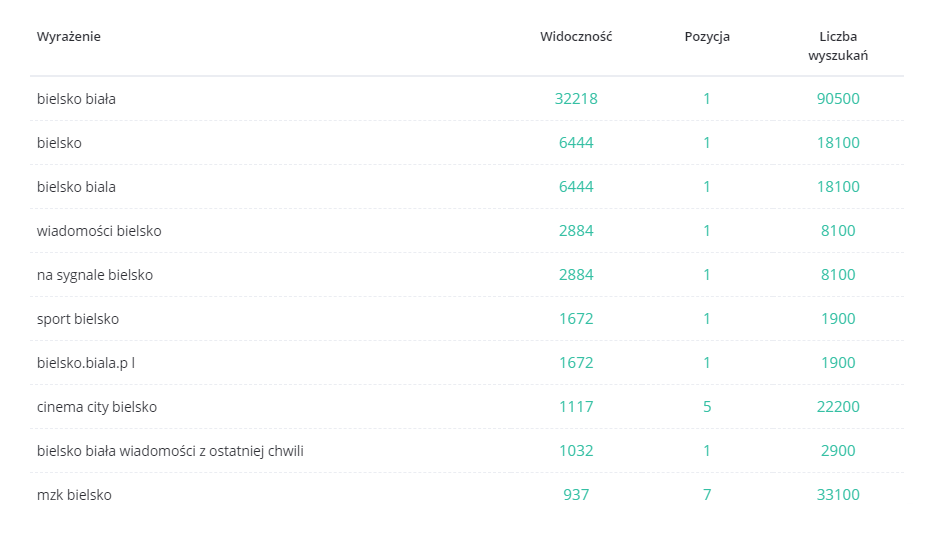
Task: Select 'na sygnale bielsko' keyword
Action: coord(95,275)
